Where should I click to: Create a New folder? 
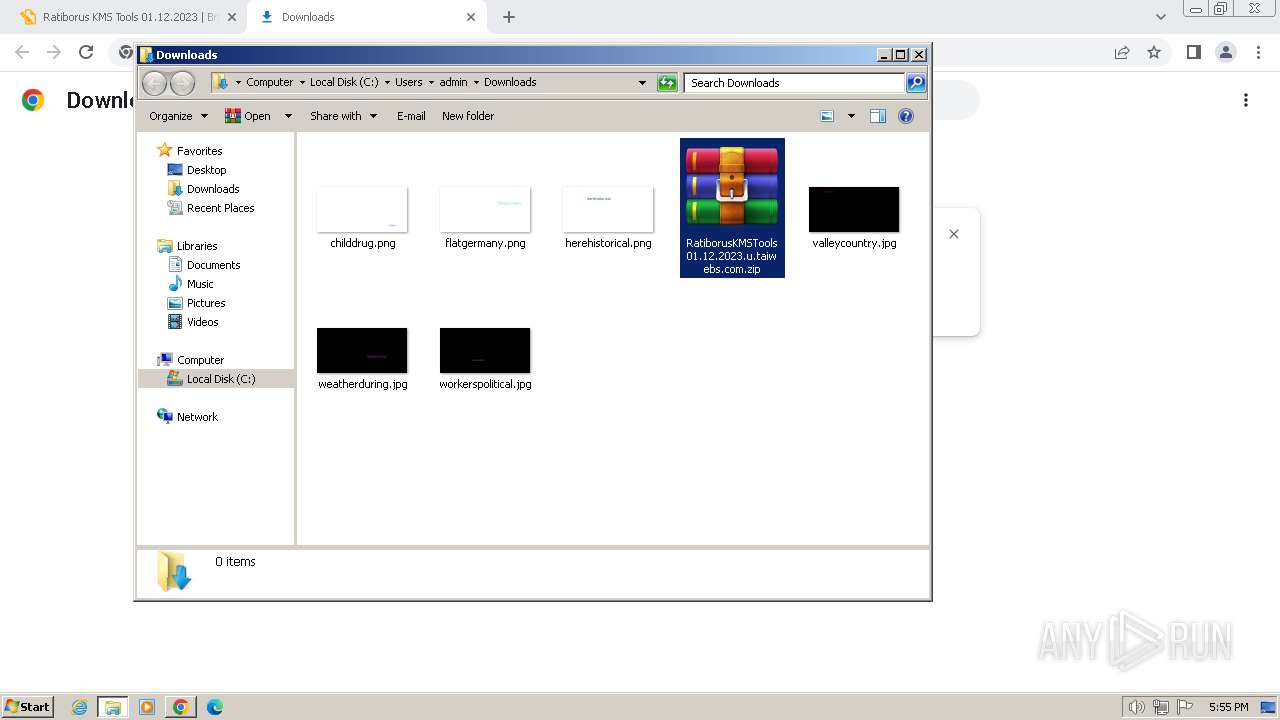[x=468, y=116]
